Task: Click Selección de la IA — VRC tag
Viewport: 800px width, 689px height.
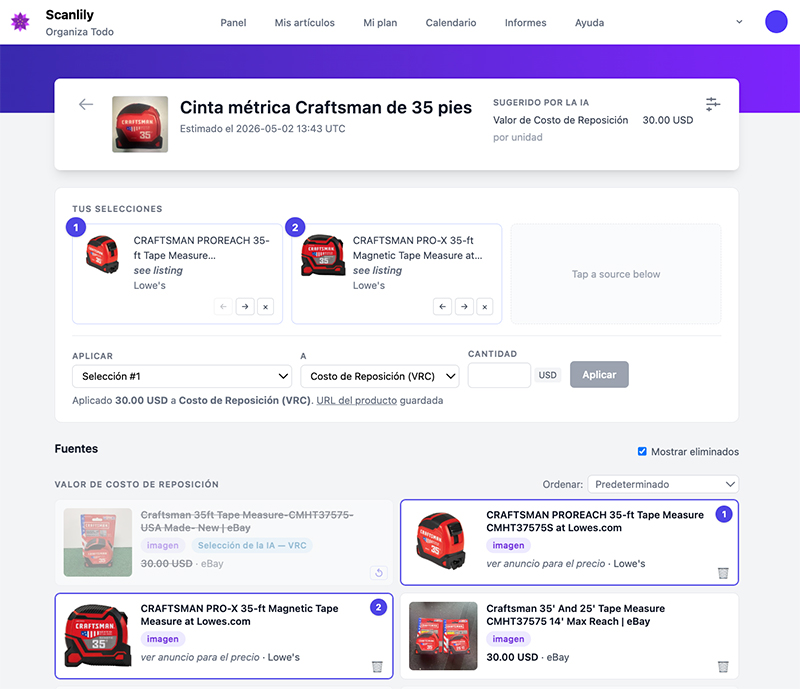Action: pos(252,545)
